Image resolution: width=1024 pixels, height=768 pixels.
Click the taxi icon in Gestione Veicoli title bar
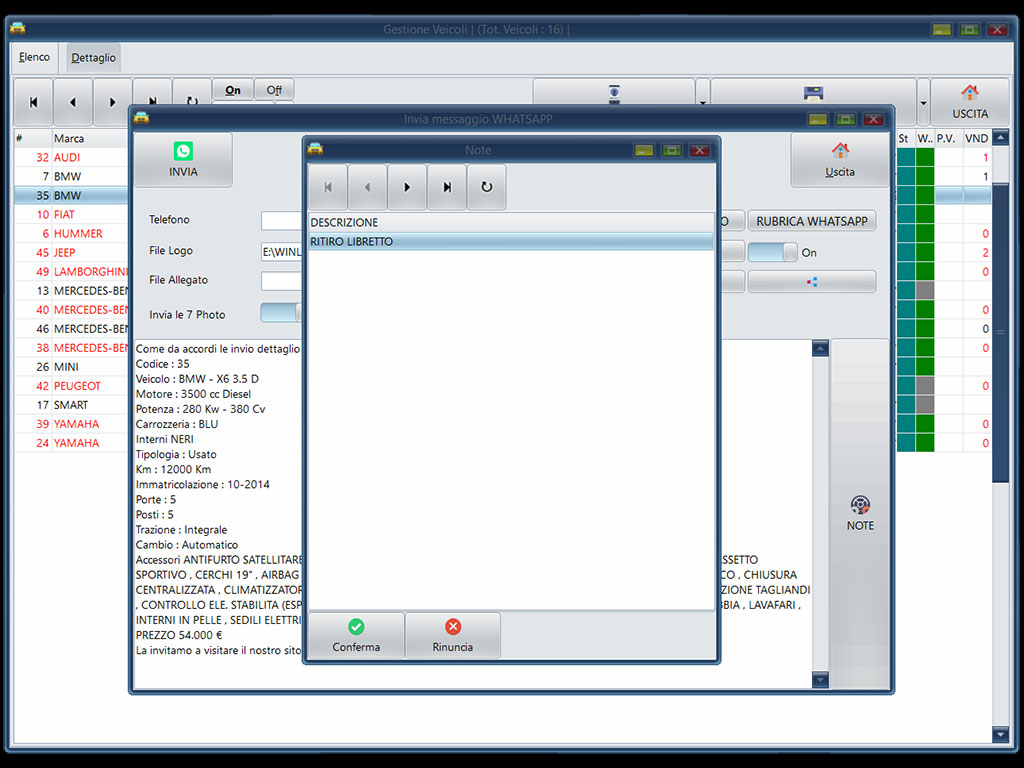[18, 28]
